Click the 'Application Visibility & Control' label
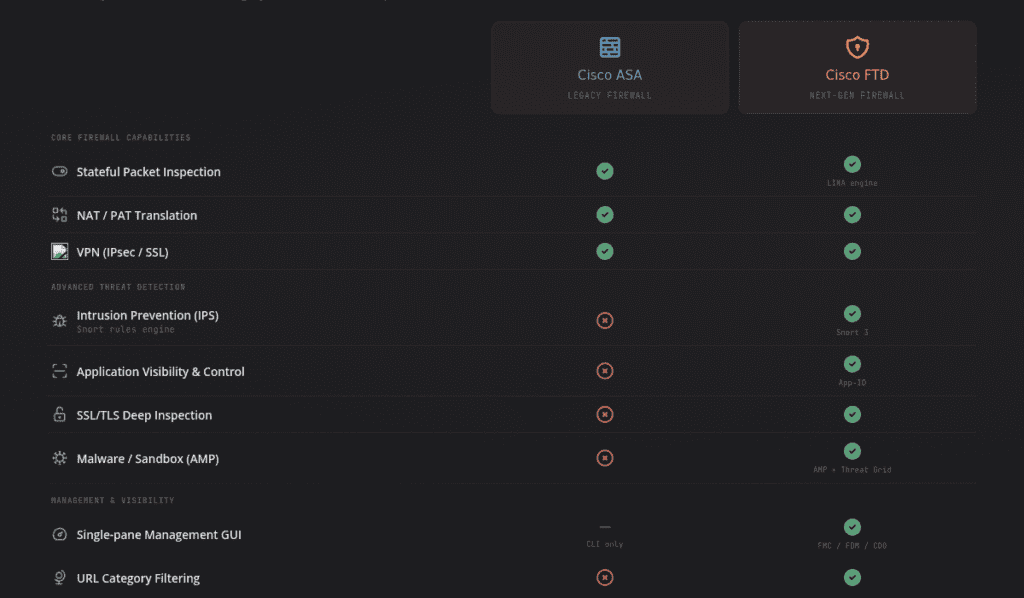 click(x=160, y=371)
